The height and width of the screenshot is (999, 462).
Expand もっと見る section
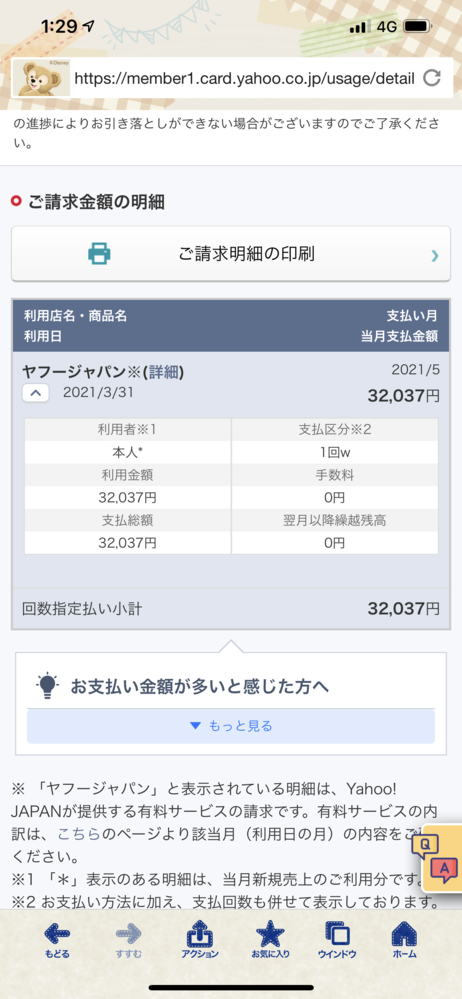[x=231, y=726]
